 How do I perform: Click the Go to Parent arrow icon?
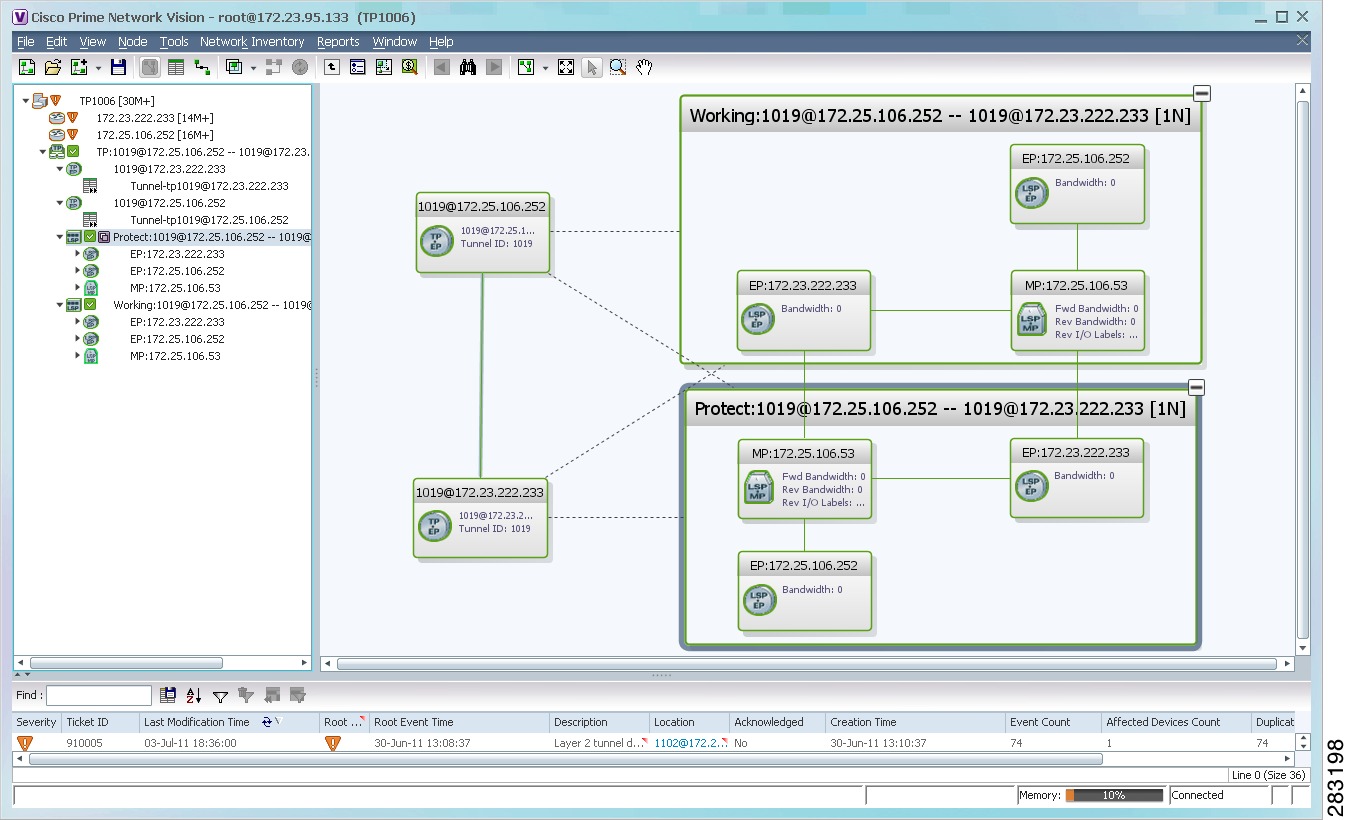[332, 67]
